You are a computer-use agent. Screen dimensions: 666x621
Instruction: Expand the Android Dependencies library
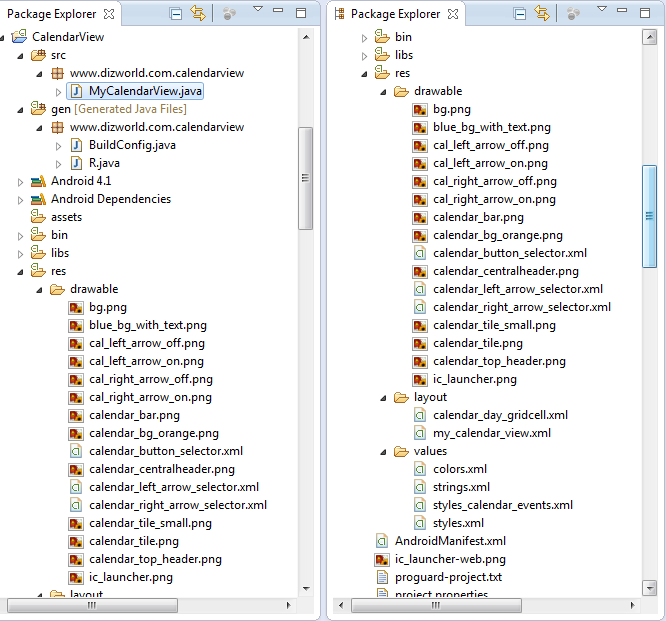[20, 200]
